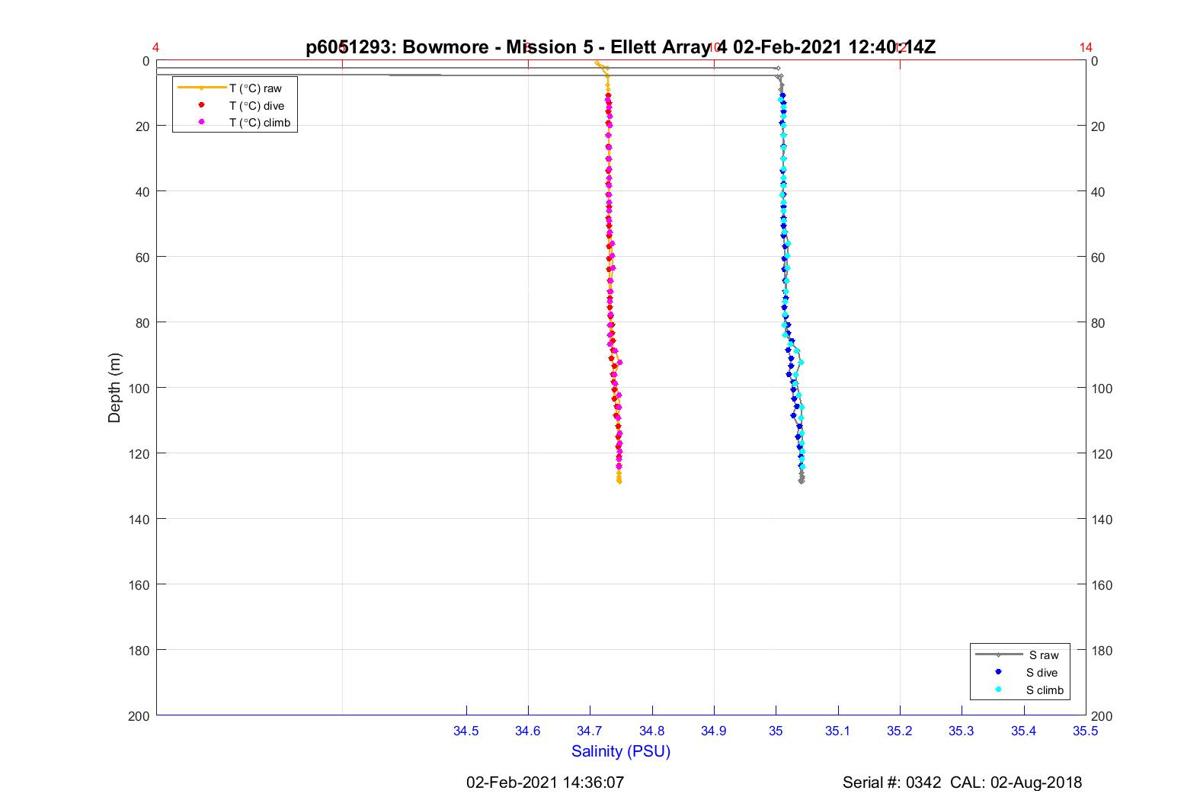Click right depth axis tick 120
The image size is (1200, 804).
1103,454
